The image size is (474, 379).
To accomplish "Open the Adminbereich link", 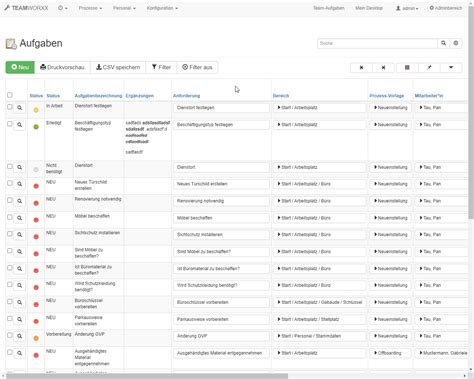I will (x=445, y=8).
